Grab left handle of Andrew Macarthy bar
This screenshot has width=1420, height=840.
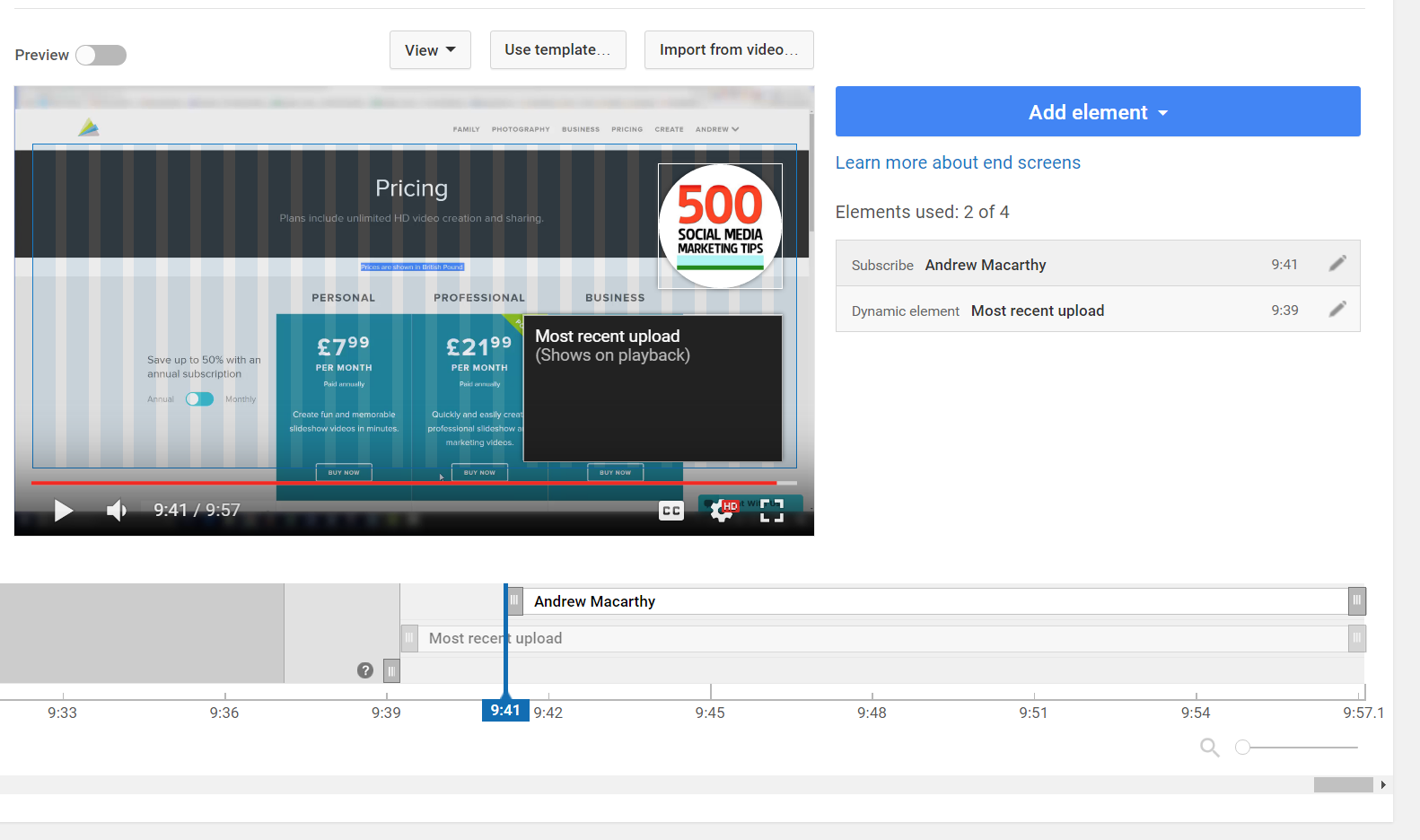click(514, 600)
